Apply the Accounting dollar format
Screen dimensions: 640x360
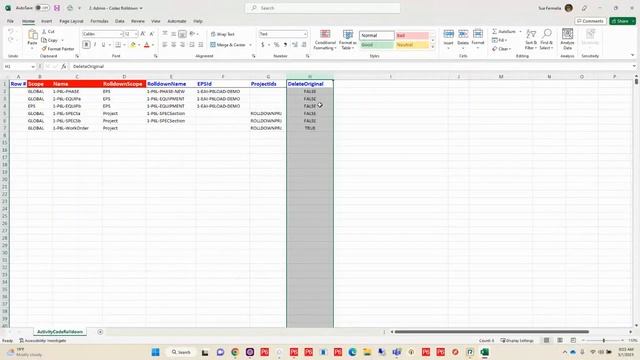(262, 45)
